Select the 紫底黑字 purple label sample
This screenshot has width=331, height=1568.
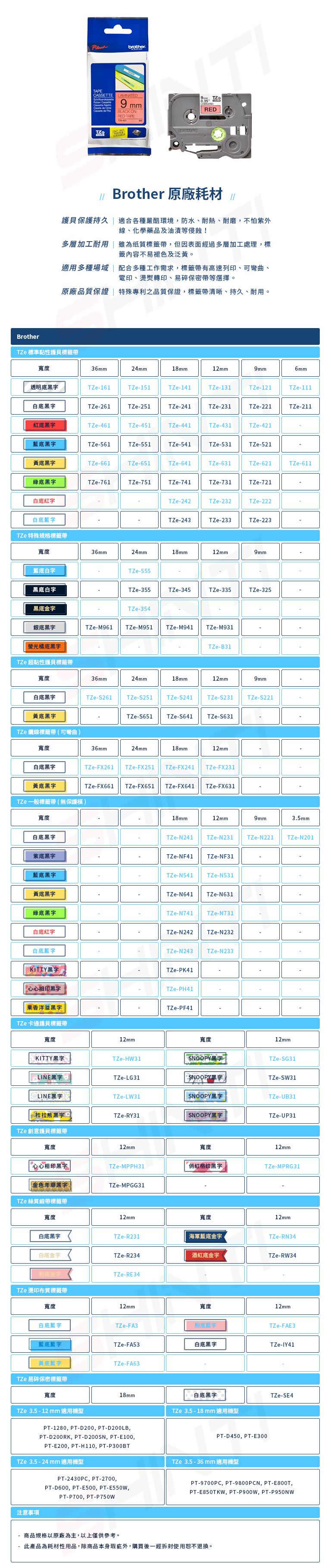tap(44, 856)
